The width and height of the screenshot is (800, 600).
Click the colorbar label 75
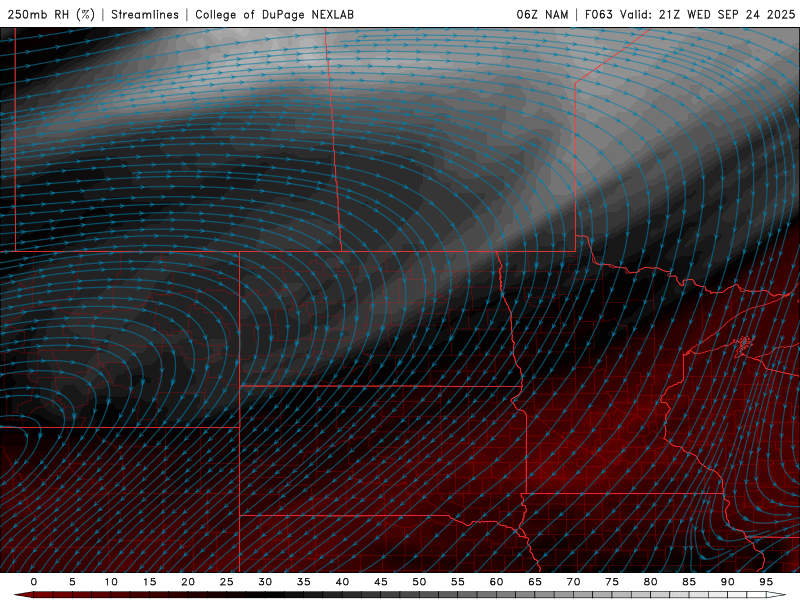[x=612, y=582]
